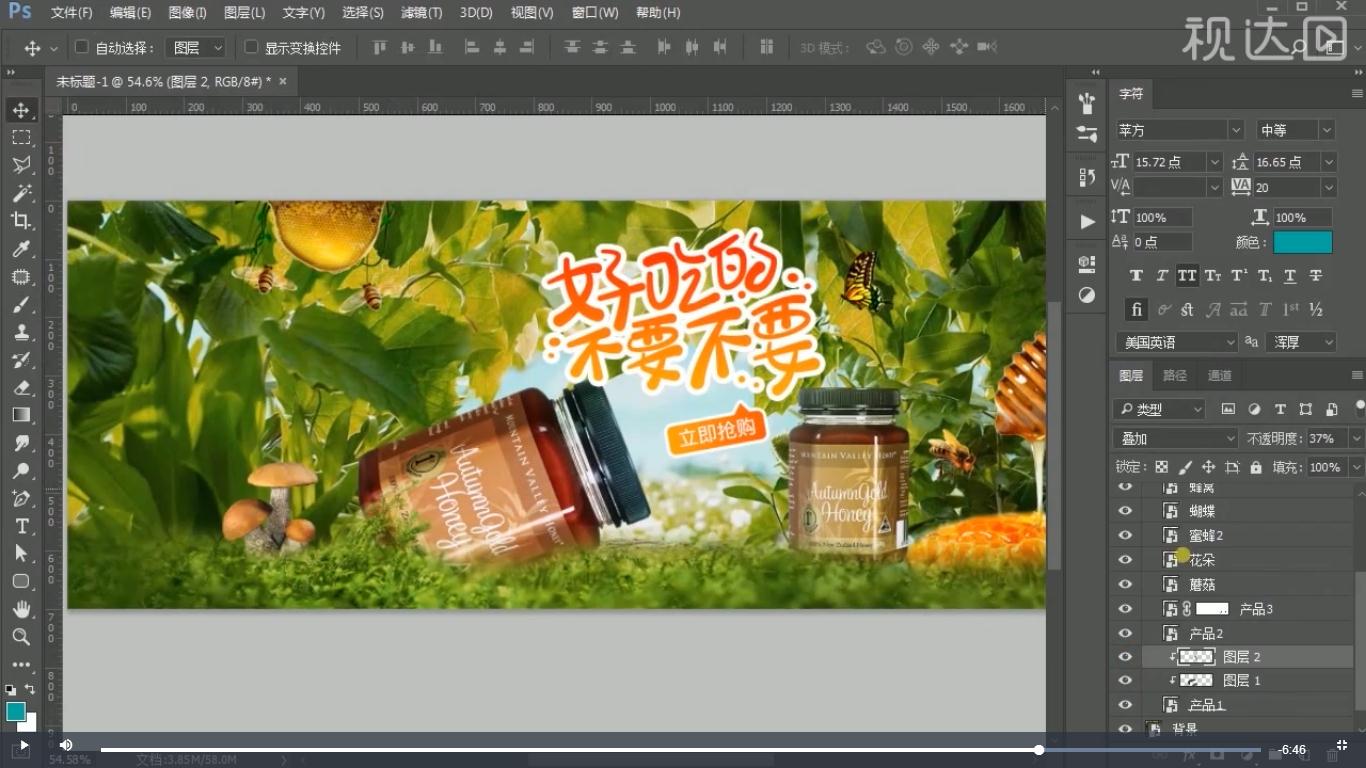Select the Eyedropper tool

[22, 249]
